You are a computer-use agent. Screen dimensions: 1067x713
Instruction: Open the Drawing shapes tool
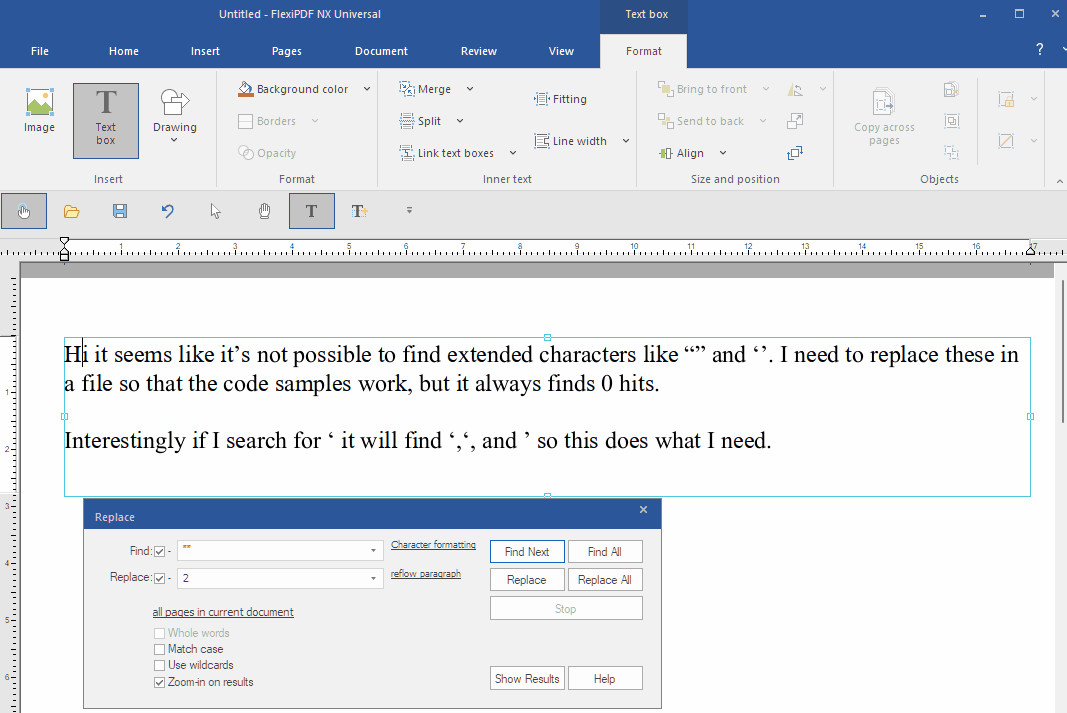click(x=174, y=115)
